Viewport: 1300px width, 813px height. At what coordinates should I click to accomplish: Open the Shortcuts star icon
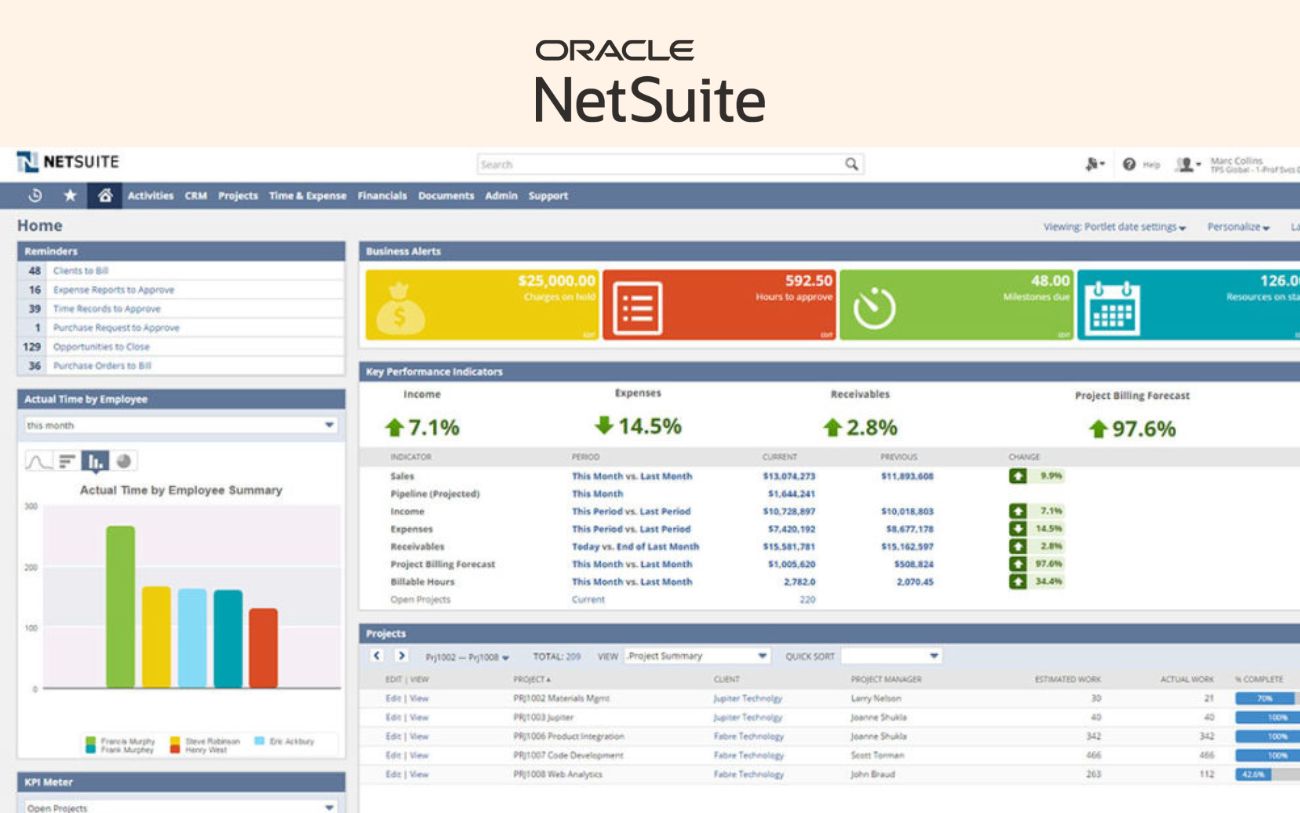tap(70, 196)
